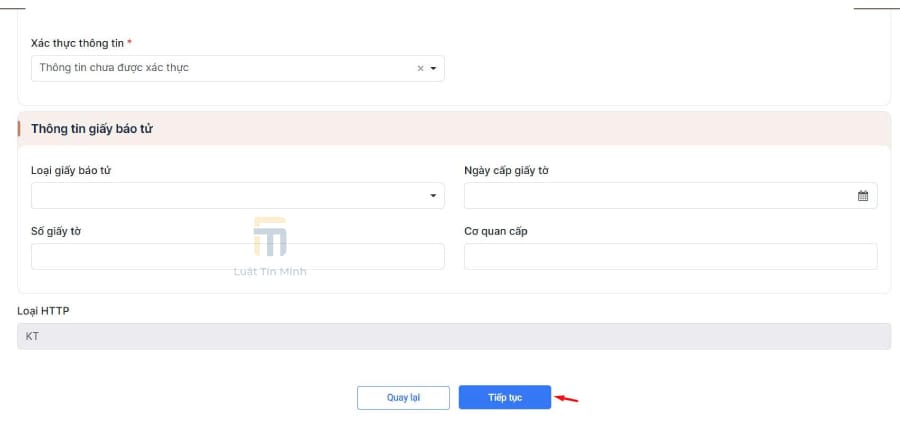The height and width of the screenshot is (423, 900).
Task: Click the red arrow beside Tiếp tục
Action: point(567,398)
